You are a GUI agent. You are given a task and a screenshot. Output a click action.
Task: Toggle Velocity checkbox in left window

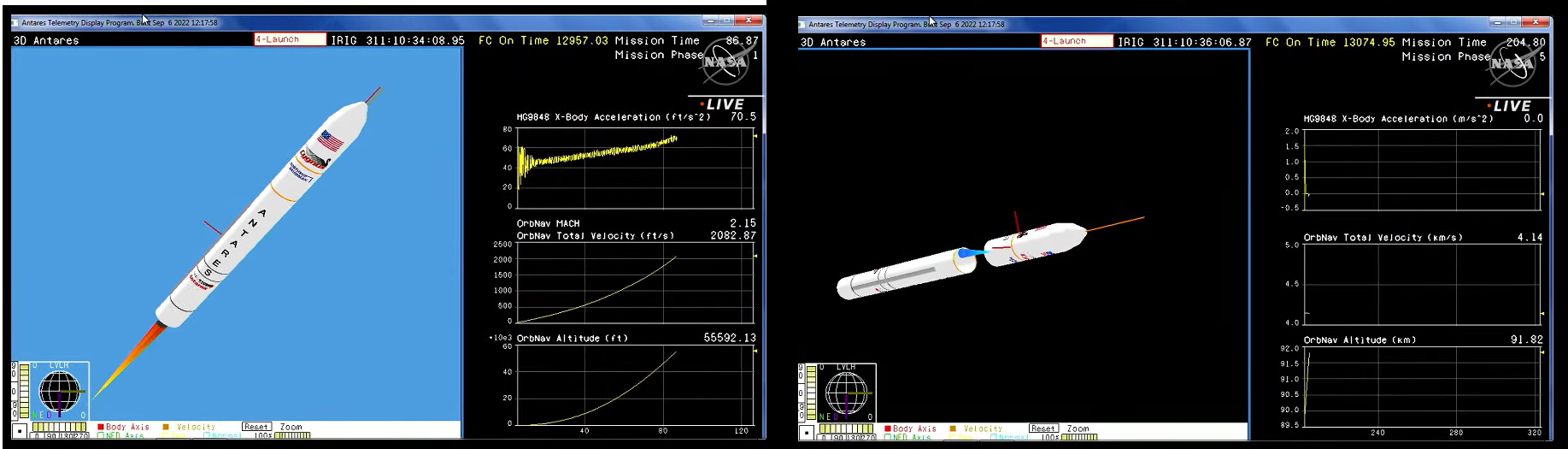point(166,427)
